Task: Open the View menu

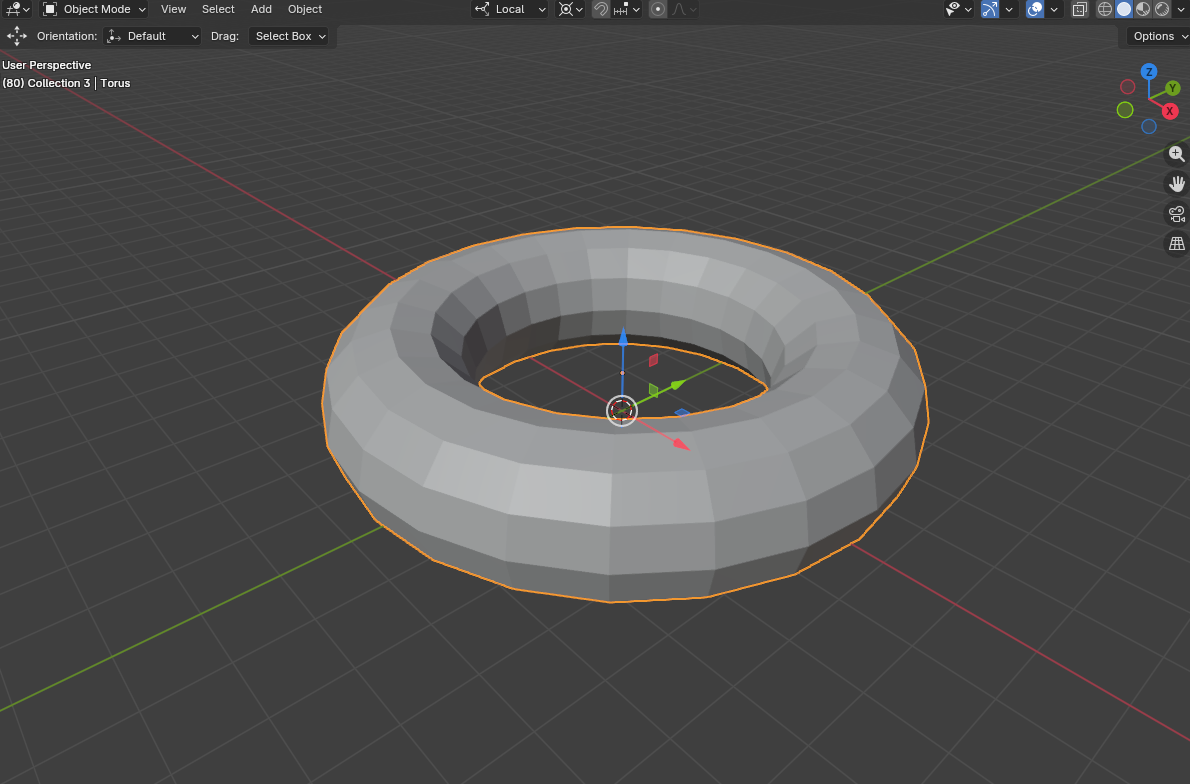Action: (173, 9)
